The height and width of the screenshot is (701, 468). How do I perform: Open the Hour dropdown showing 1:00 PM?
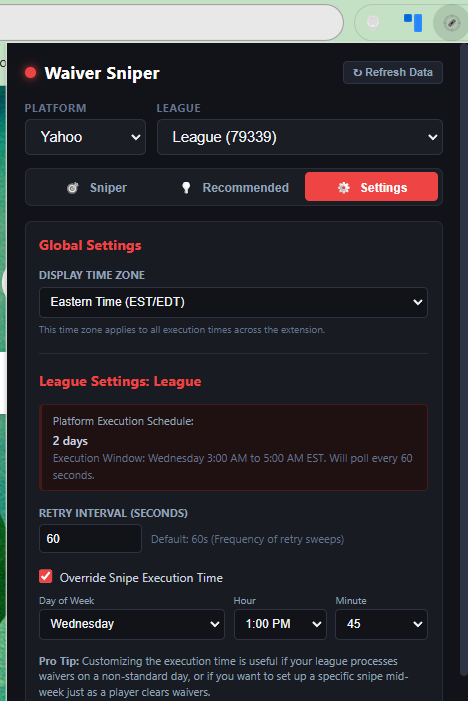tap(280, 624)
